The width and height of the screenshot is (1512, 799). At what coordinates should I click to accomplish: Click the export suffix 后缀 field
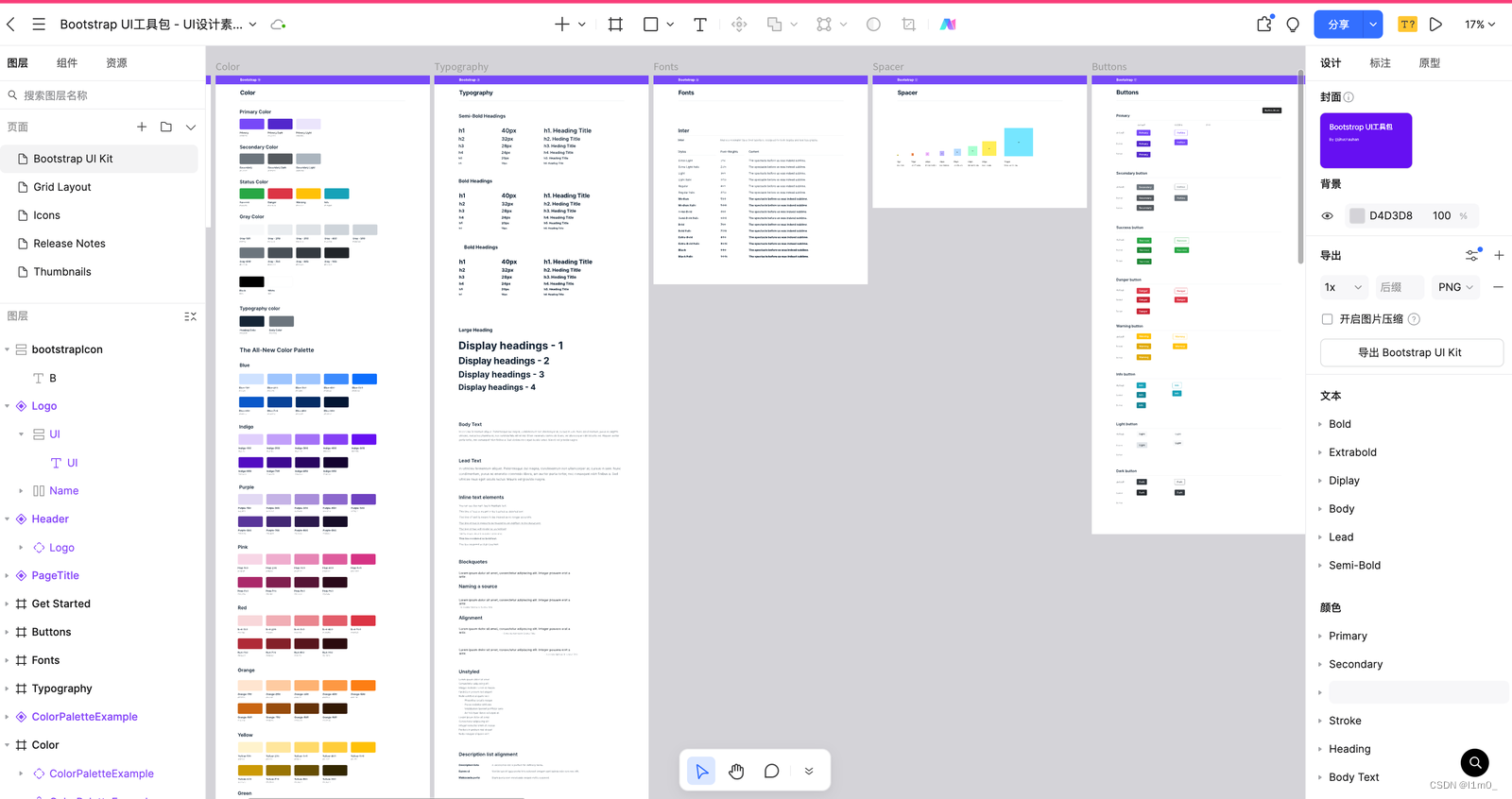[1400, 287]
